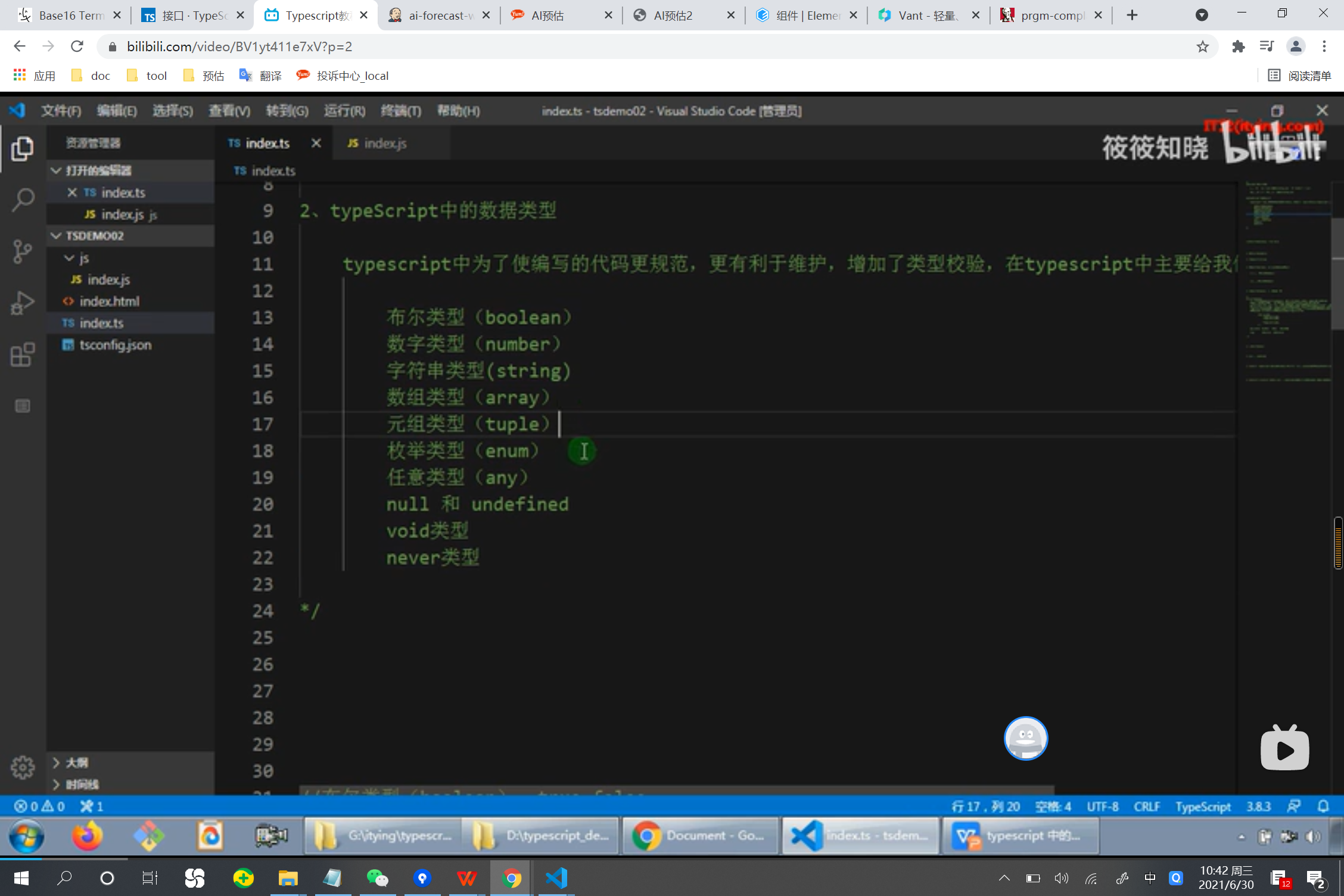Collapse the js folder in the explorer
Image resolution: width=1344 pixels, height=896 pixels.
click(70, 258)
